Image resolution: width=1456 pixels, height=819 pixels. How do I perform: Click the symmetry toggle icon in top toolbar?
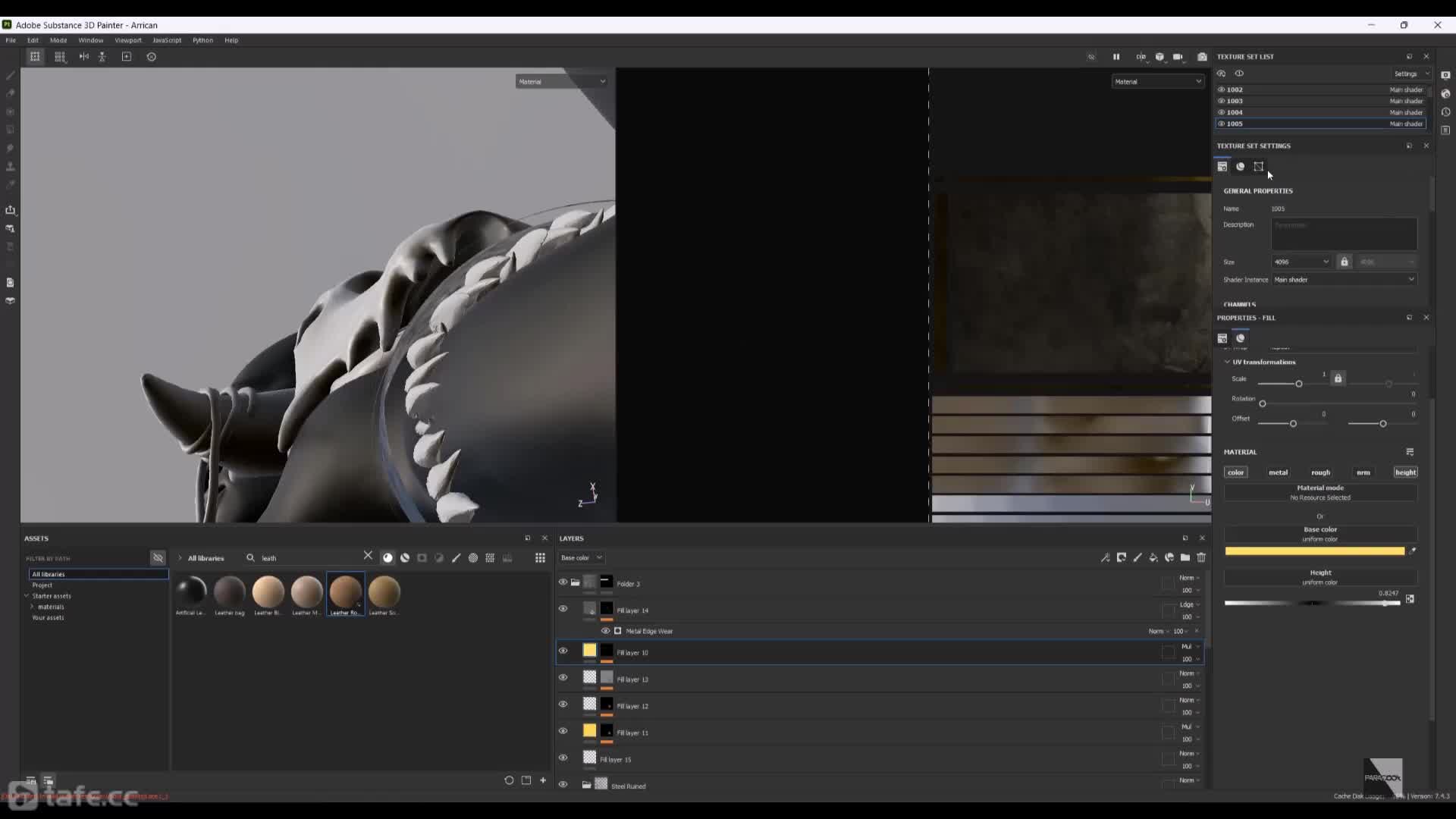[x=84, y=57]
